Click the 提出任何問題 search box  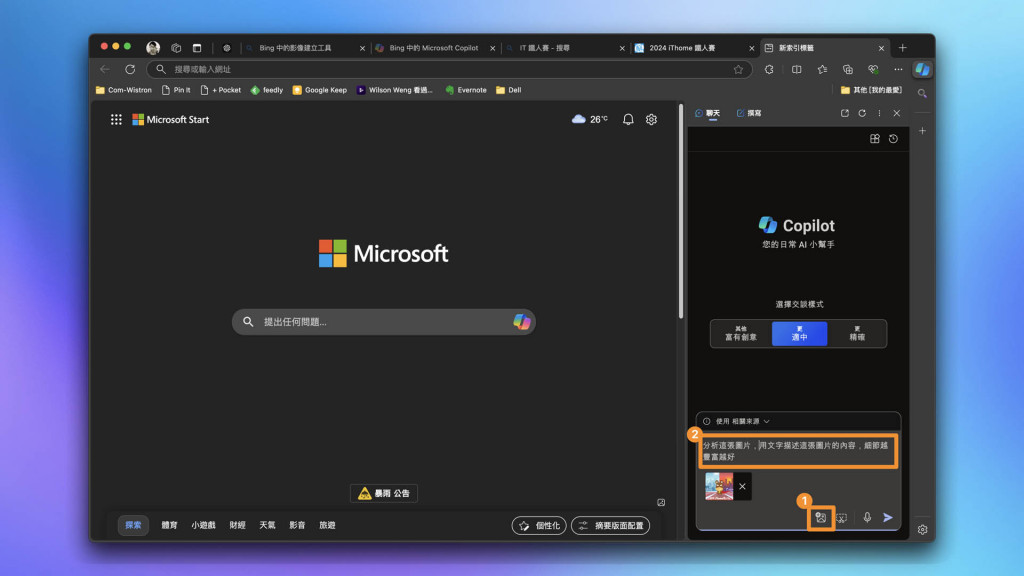click(384, 322)
